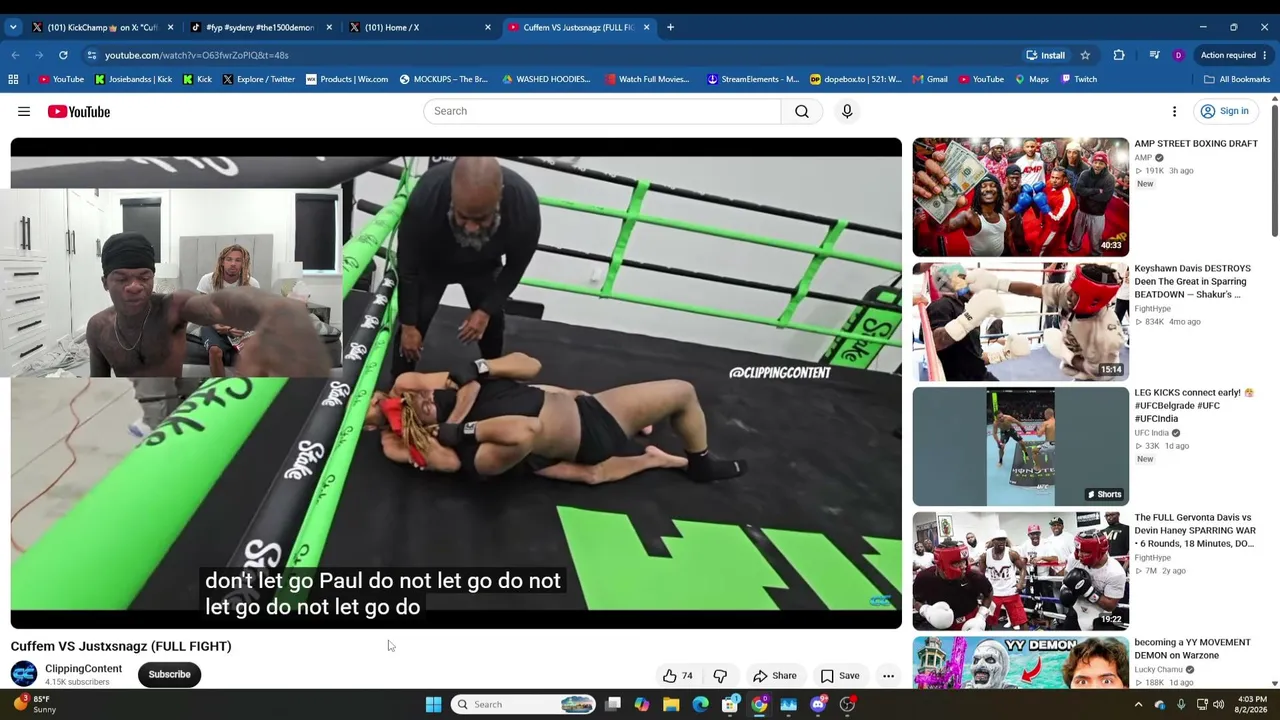Open the Gmail bookmark
Viewport: 1280px width, 720px height.
930,79
